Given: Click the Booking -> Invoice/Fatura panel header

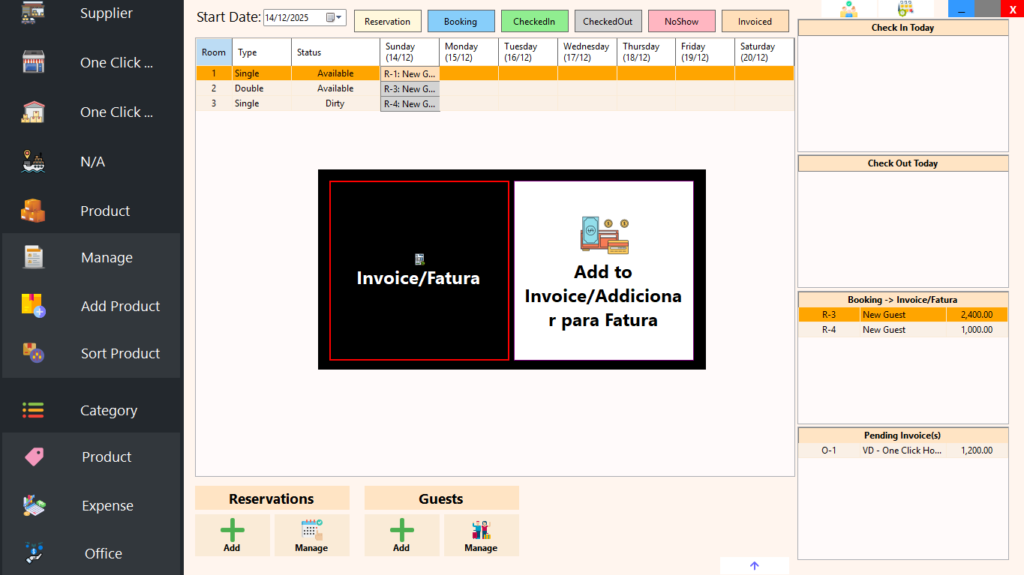Looking at the screenshot, I should click(903, 299).
